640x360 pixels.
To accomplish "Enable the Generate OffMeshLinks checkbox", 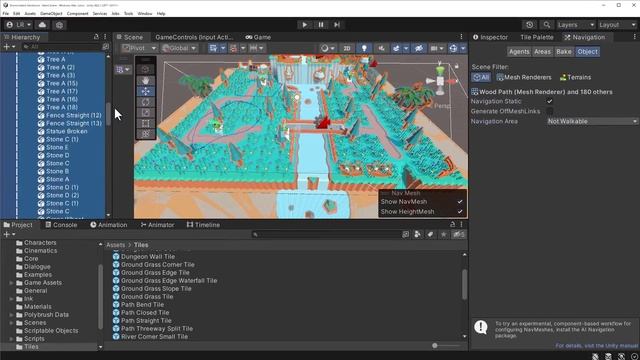I will click(x=550, y=111).
